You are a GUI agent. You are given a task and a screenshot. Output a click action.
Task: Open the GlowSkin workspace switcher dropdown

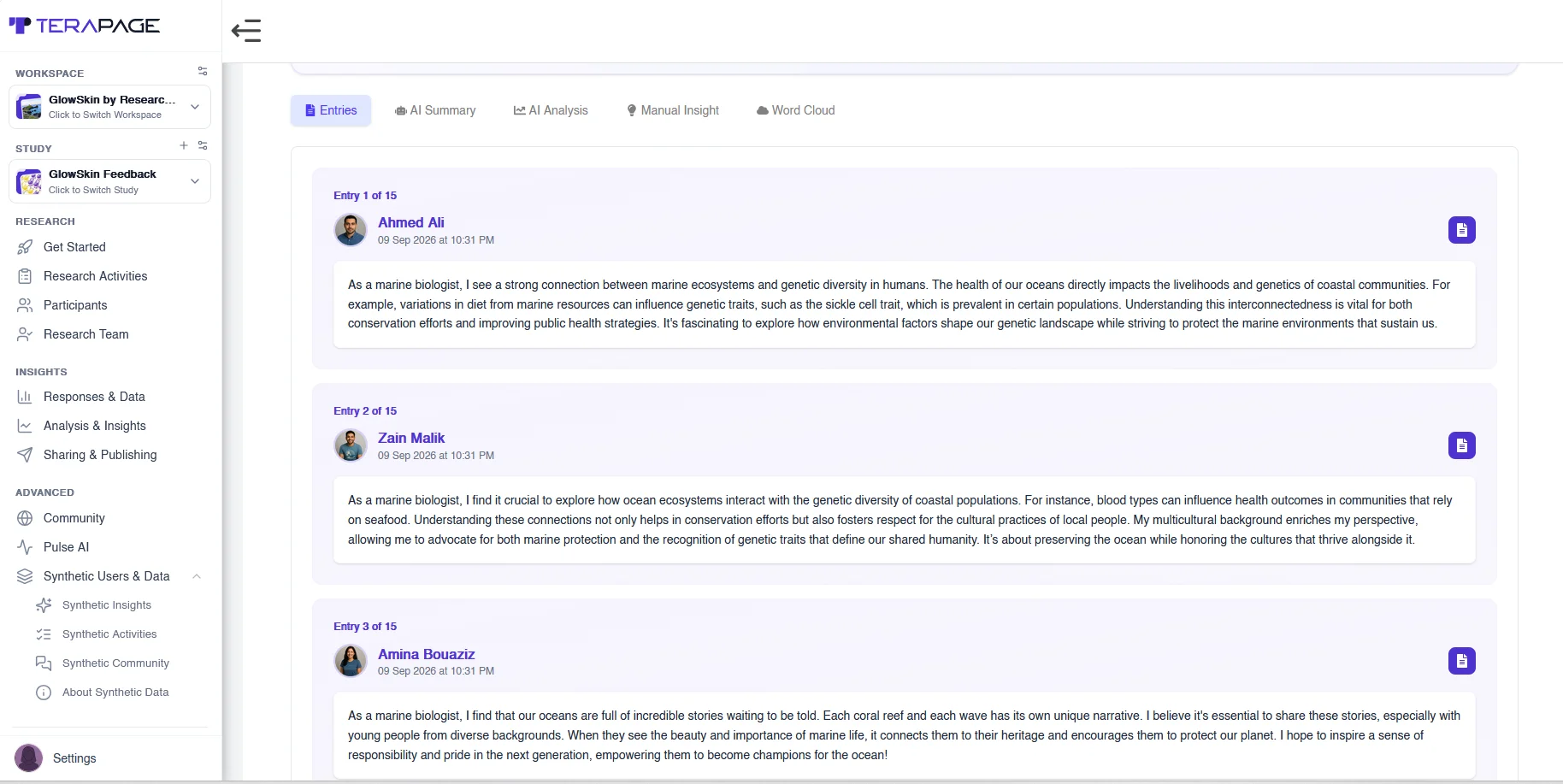109,107
